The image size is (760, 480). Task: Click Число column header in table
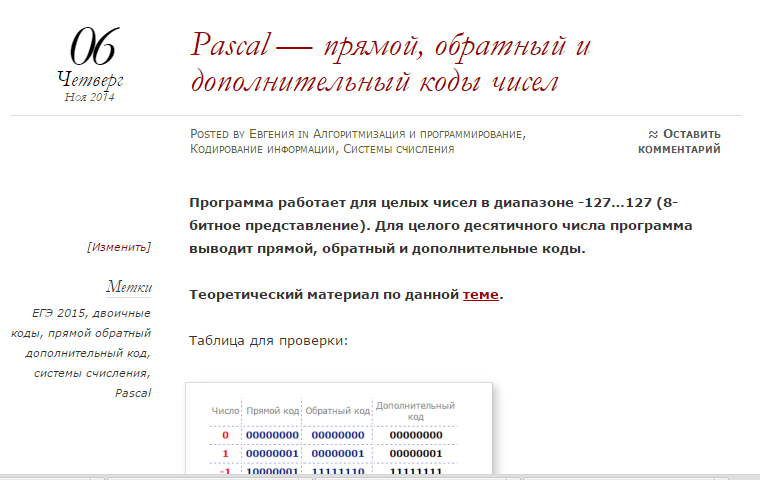pos(225,410)
